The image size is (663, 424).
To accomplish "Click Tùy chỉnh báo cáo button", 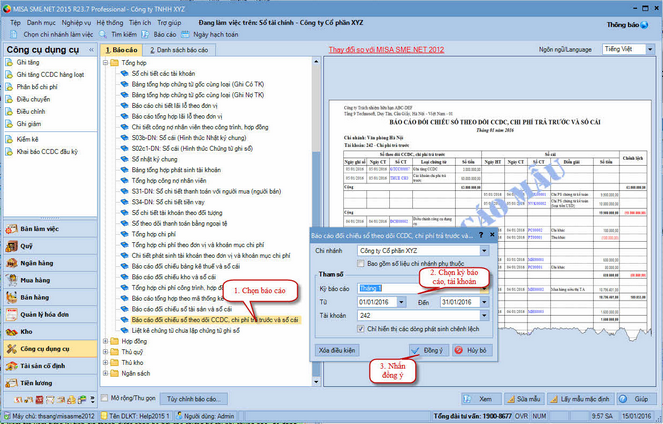I will pos(193,399).
